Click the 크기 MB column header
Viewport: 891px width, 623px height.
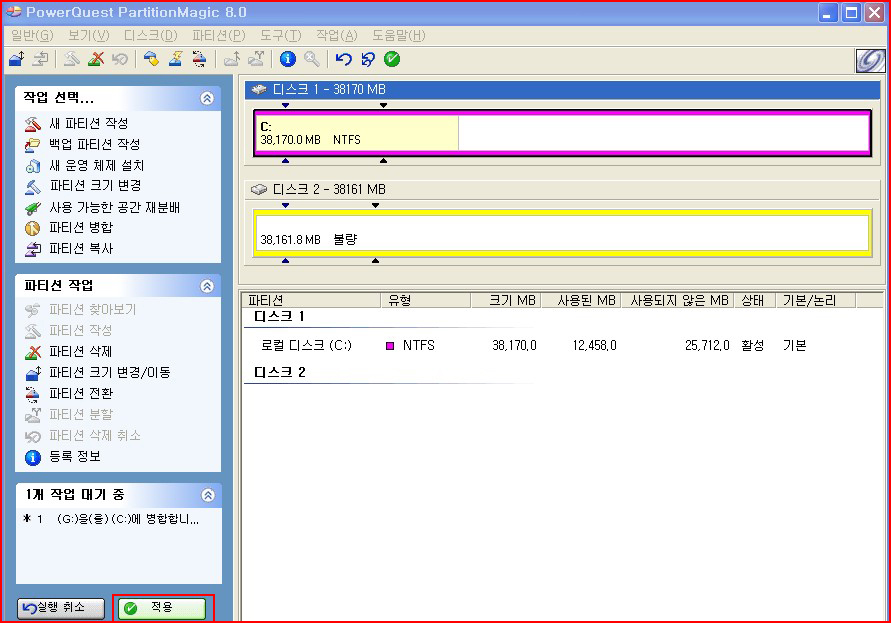pyautogui.click(x=506, y=300)
